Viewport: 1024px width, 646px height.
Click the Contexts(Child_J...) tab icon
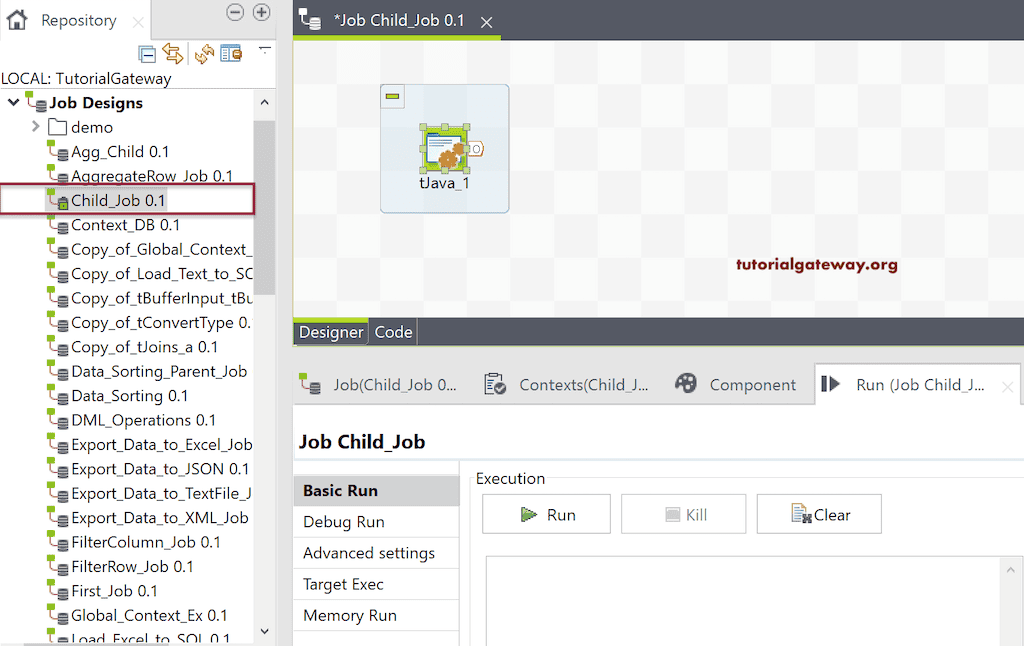pyautogui.click(x=493, y=383)
